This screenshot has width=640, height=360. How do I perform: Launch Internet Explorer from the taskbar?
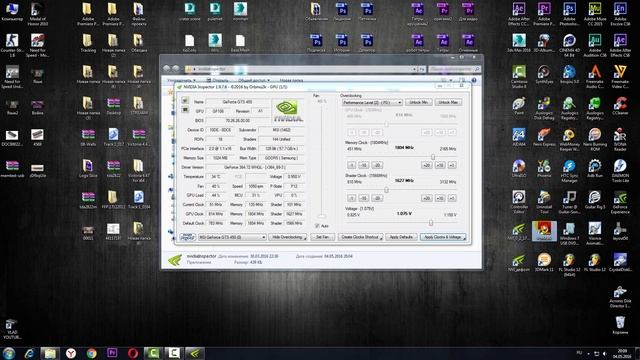point(29,353)
